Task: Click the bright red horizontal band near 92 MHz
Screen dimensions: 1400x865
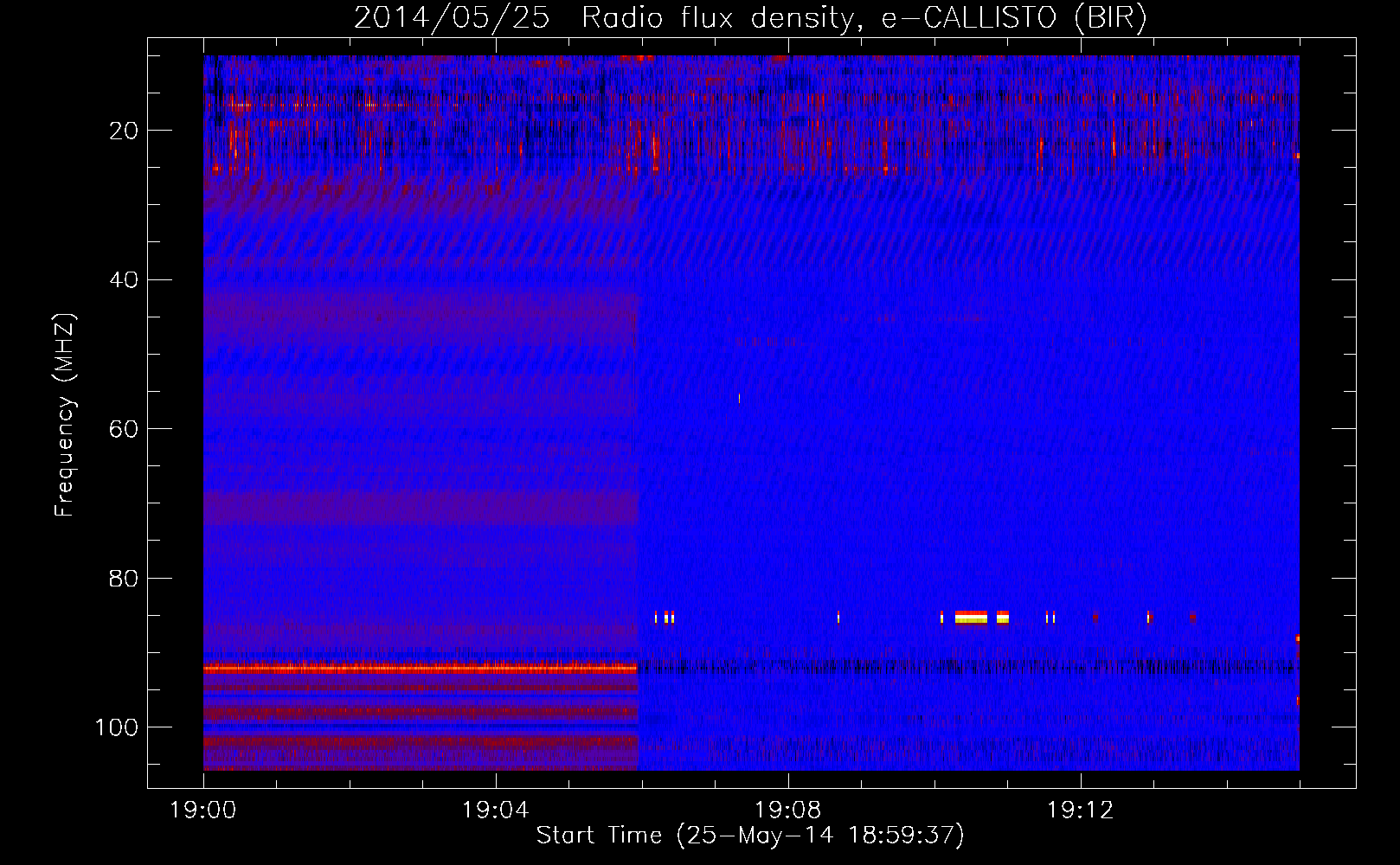Action: click(421, 668)
